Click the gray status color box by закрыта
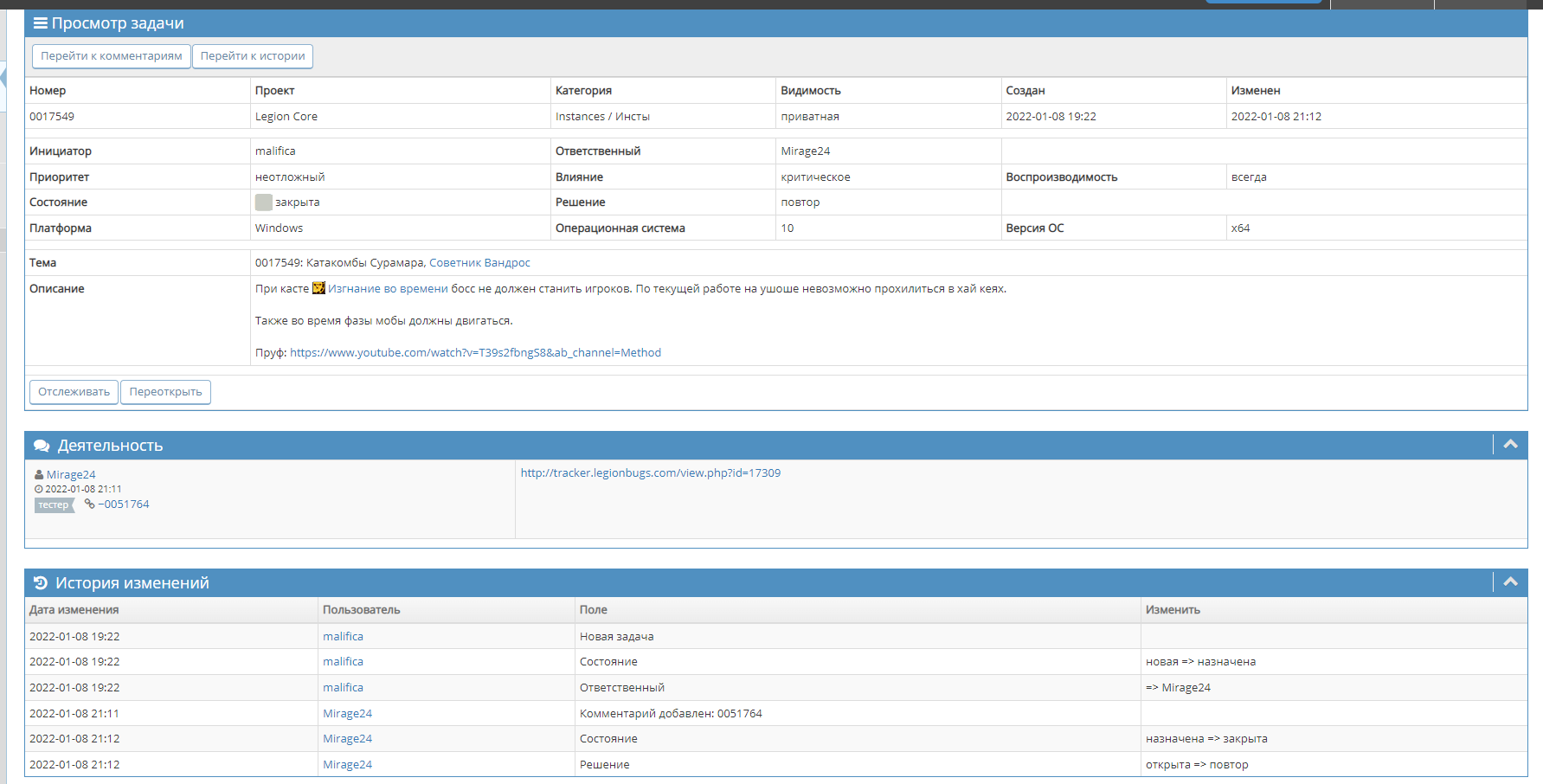This screenshot has height=784, width=1543. pos(263,202)
